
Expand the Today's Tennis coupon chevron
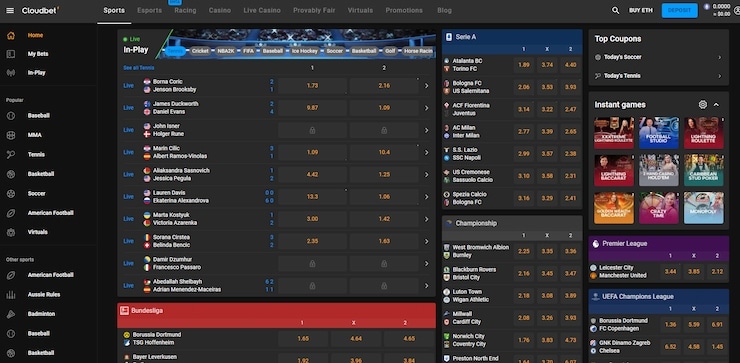[720, 76]
